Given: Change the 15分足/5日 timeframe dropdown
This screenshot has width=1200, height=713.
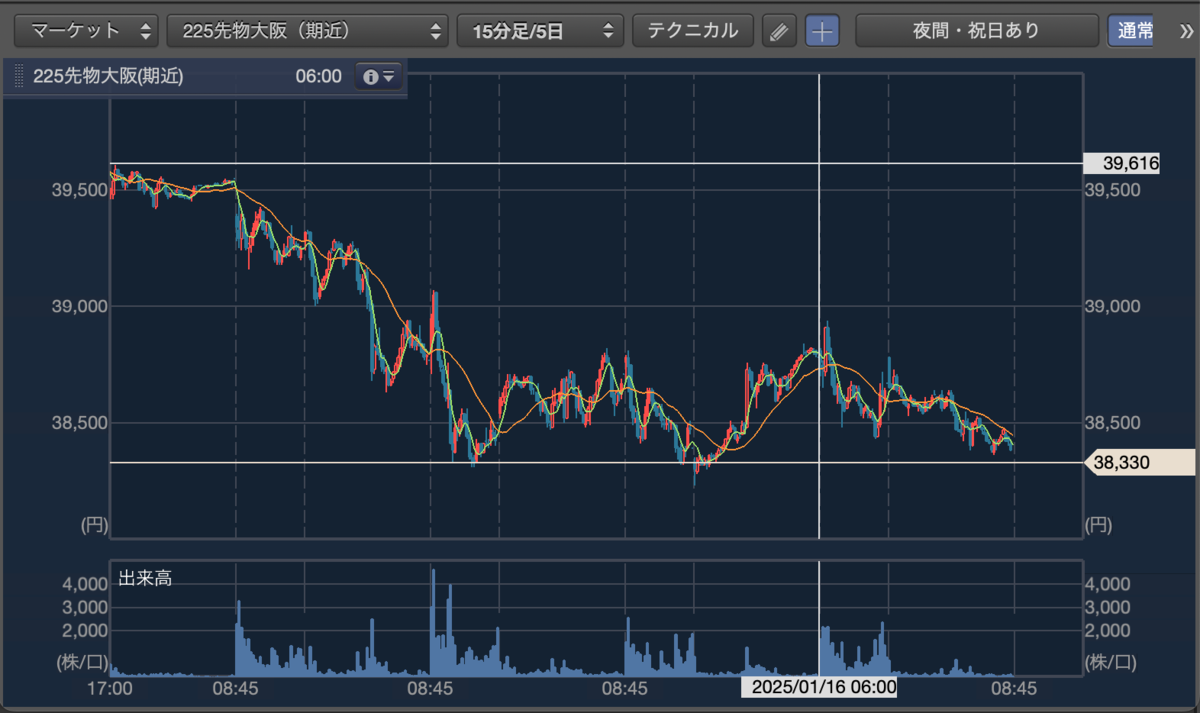Looking at the screenshot, I should [541, 30].
